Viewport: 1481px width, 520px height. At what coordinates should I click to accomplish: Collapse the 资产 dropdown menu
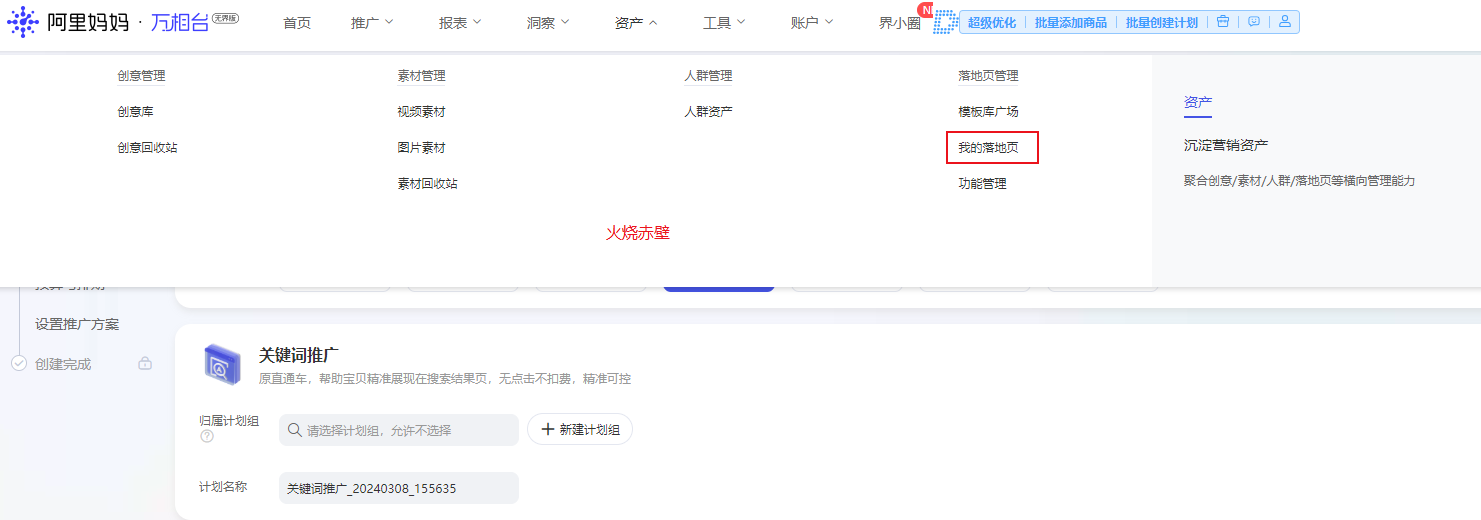click(636, 22)
